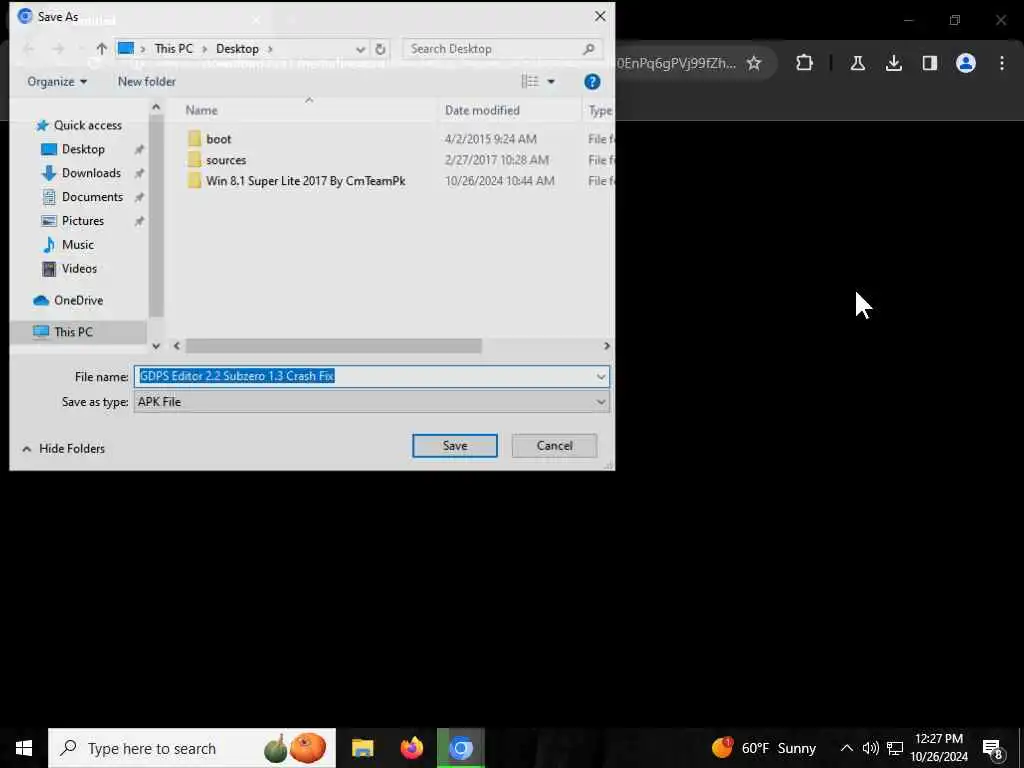Select Music in the navigation pane
Screen dimensions: 1024x768
[x=78, y=245]
